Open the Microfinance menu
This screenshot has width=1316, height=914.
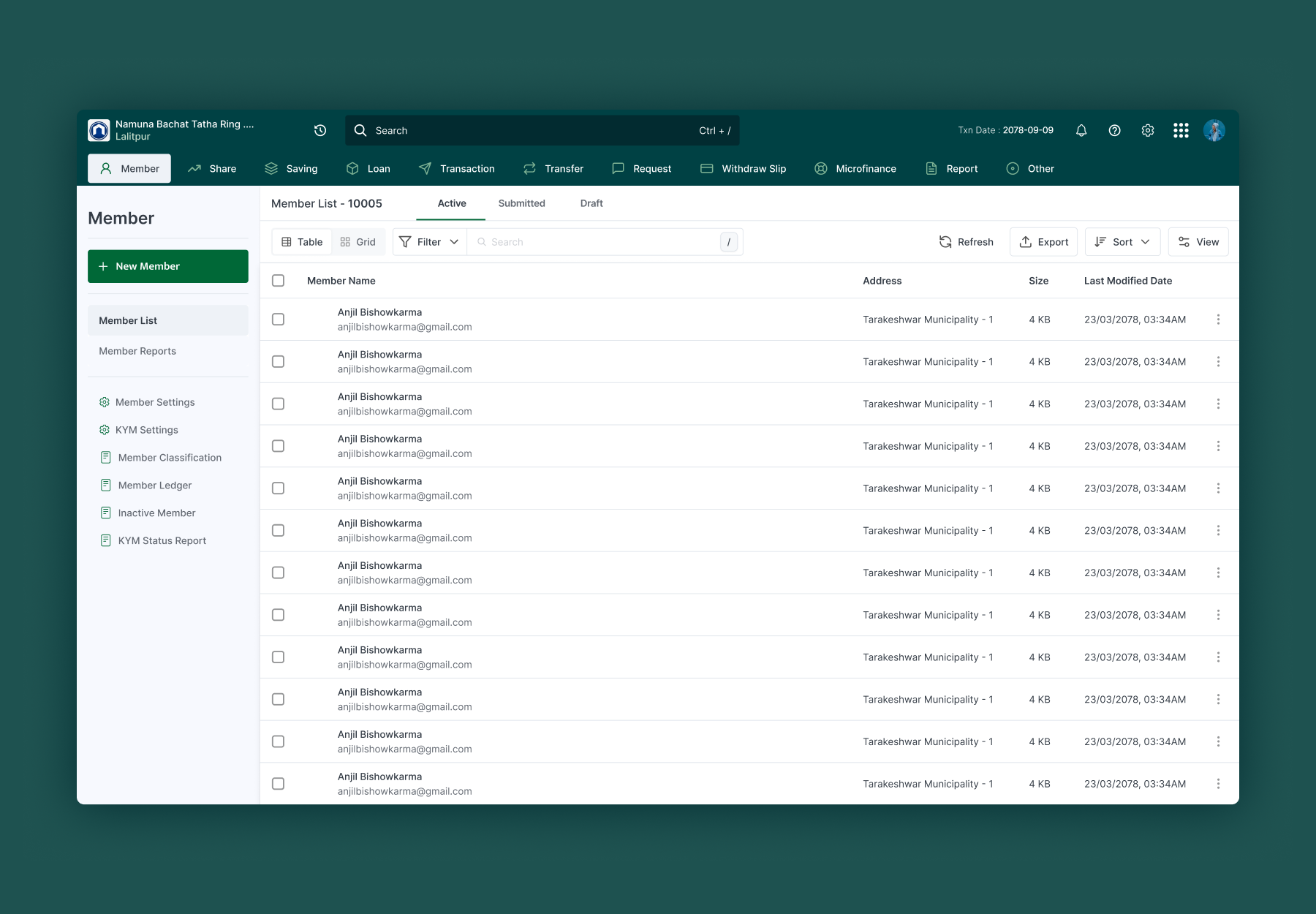855,169
